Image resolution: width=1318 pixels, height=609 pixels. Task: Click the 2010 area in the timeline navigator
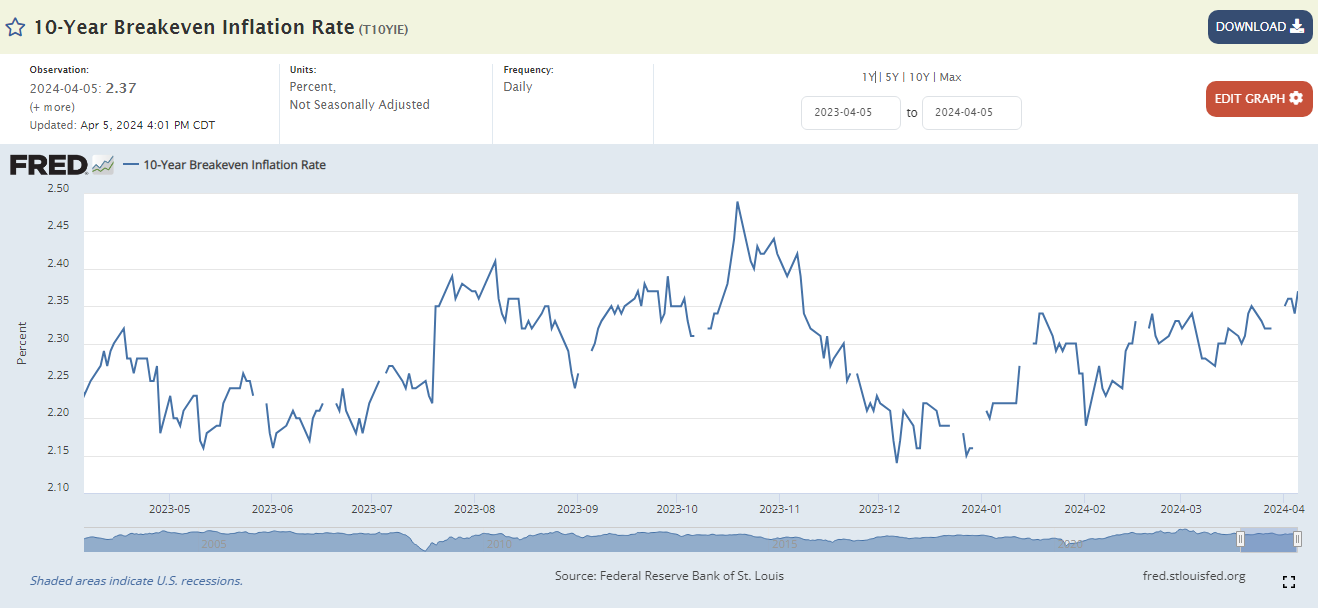coord(499,543)
